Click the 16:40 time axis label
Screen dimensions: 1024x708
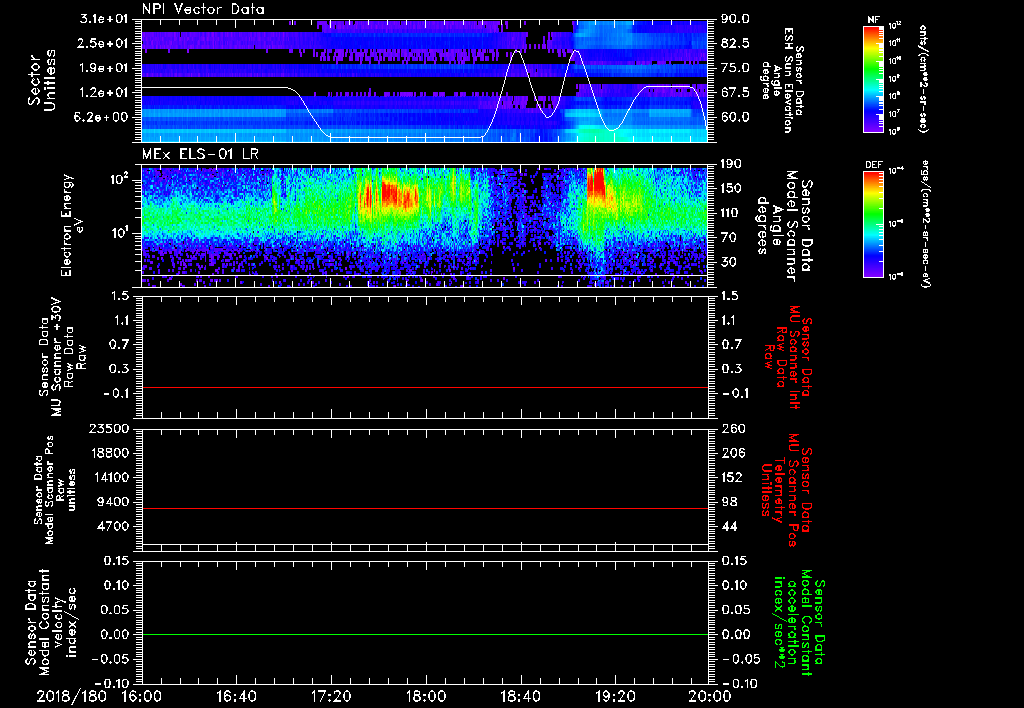pos(236,696)
